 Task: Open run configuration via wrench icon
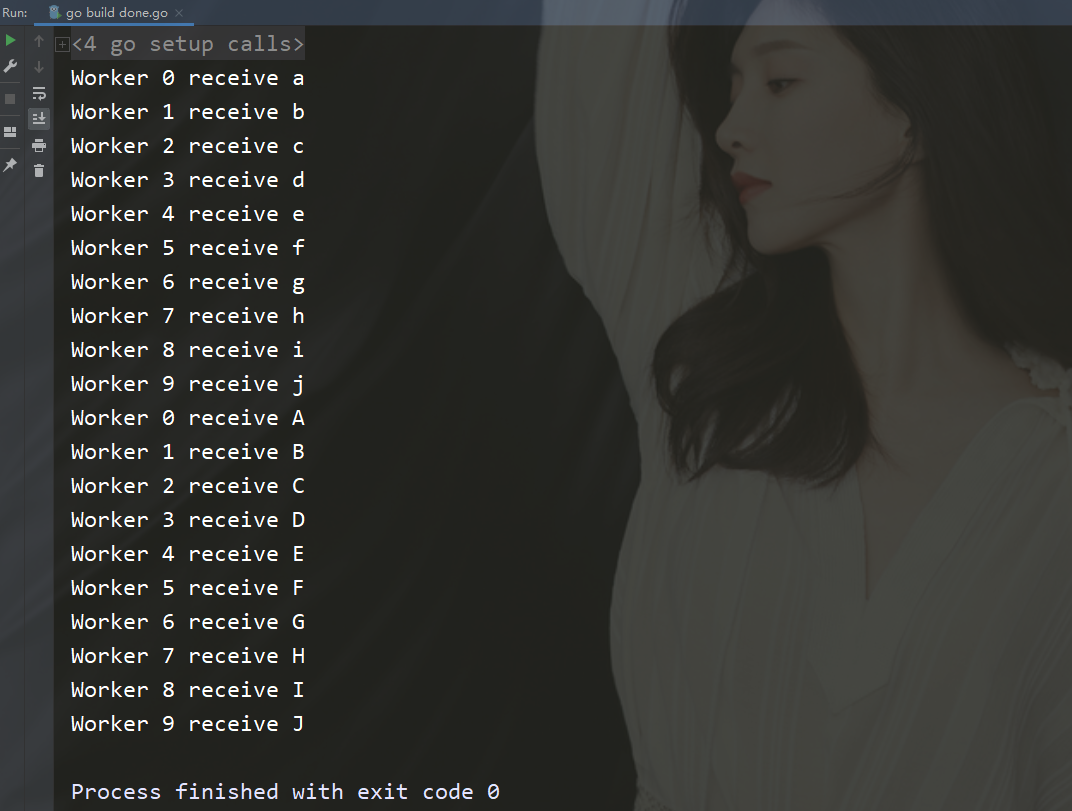[x=10, y=67]
